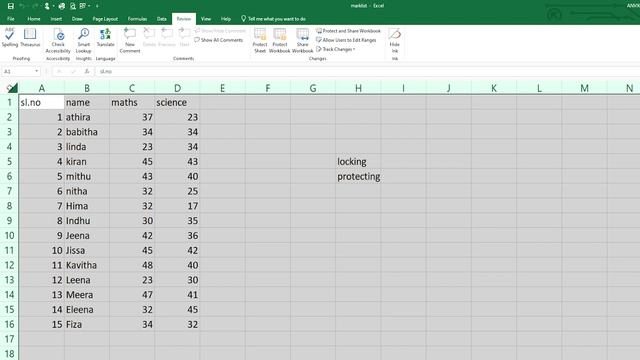This screenshot has width=640, height=360.
Task: Select row 5 header
Action: [x=9, y=162]
